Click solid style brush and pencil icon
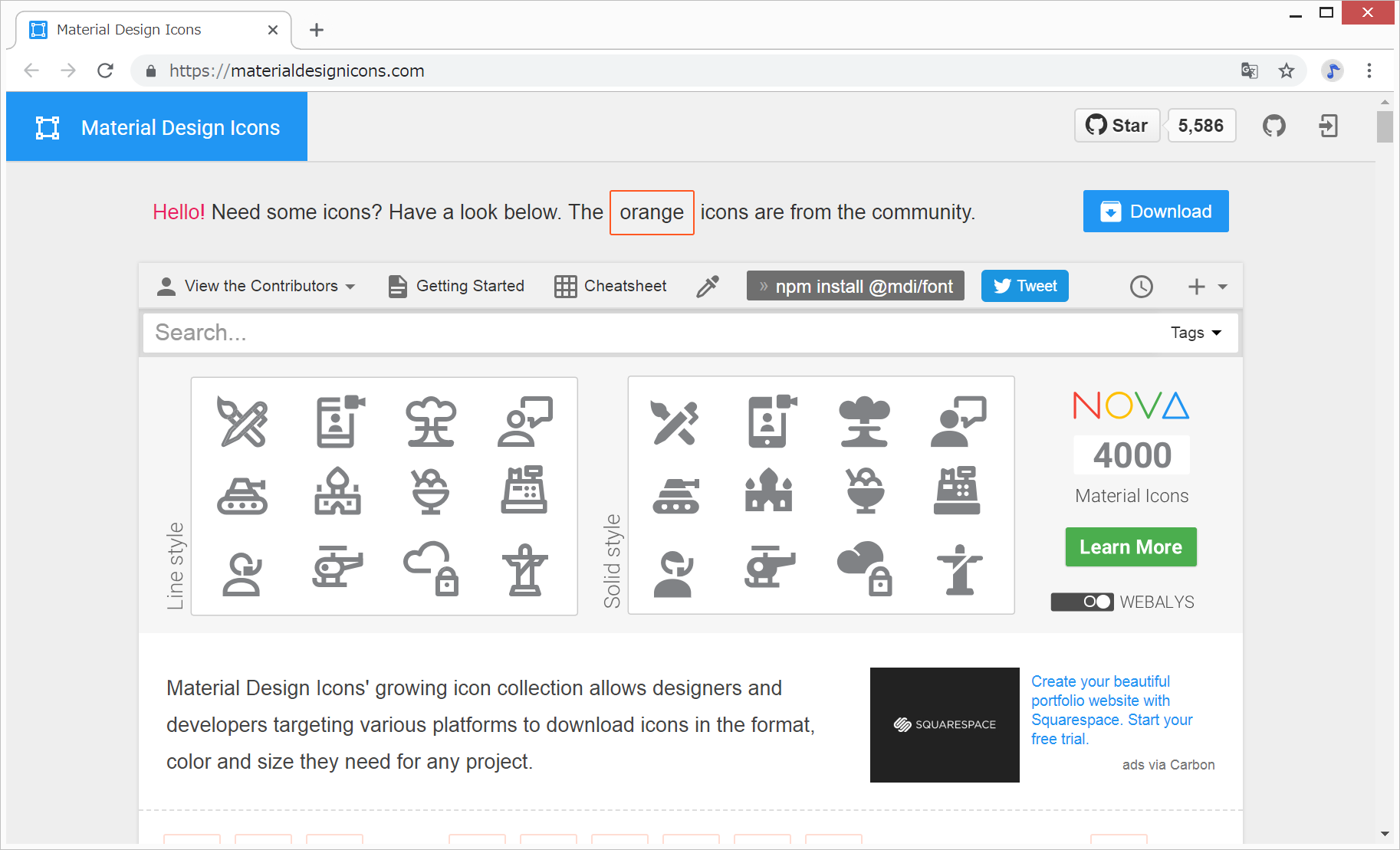The height and width of the screenshot is (850, 1400). pos(675,422)
